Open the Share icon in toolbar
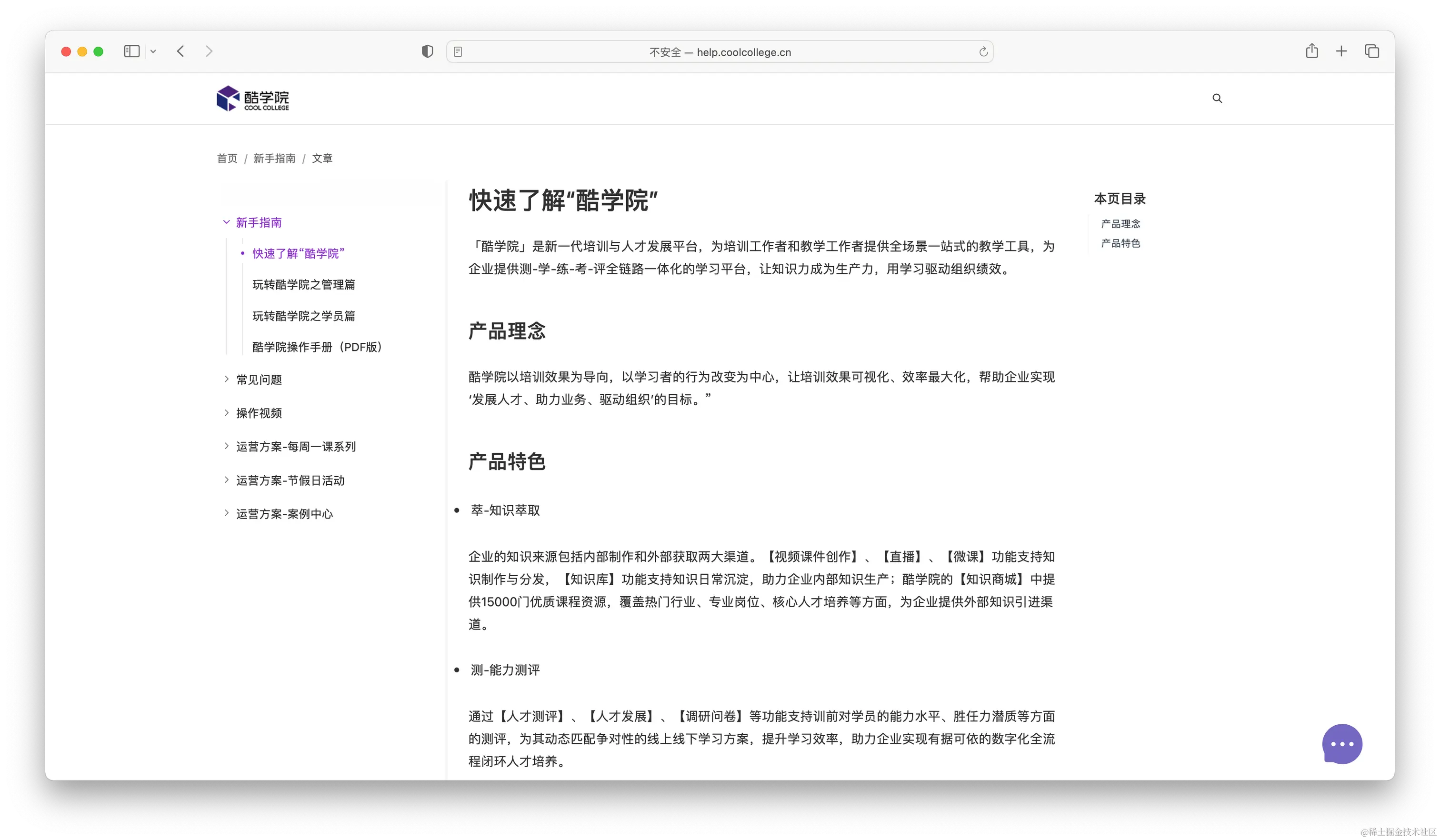The image size is (1440, 840). click(1311, 51)
